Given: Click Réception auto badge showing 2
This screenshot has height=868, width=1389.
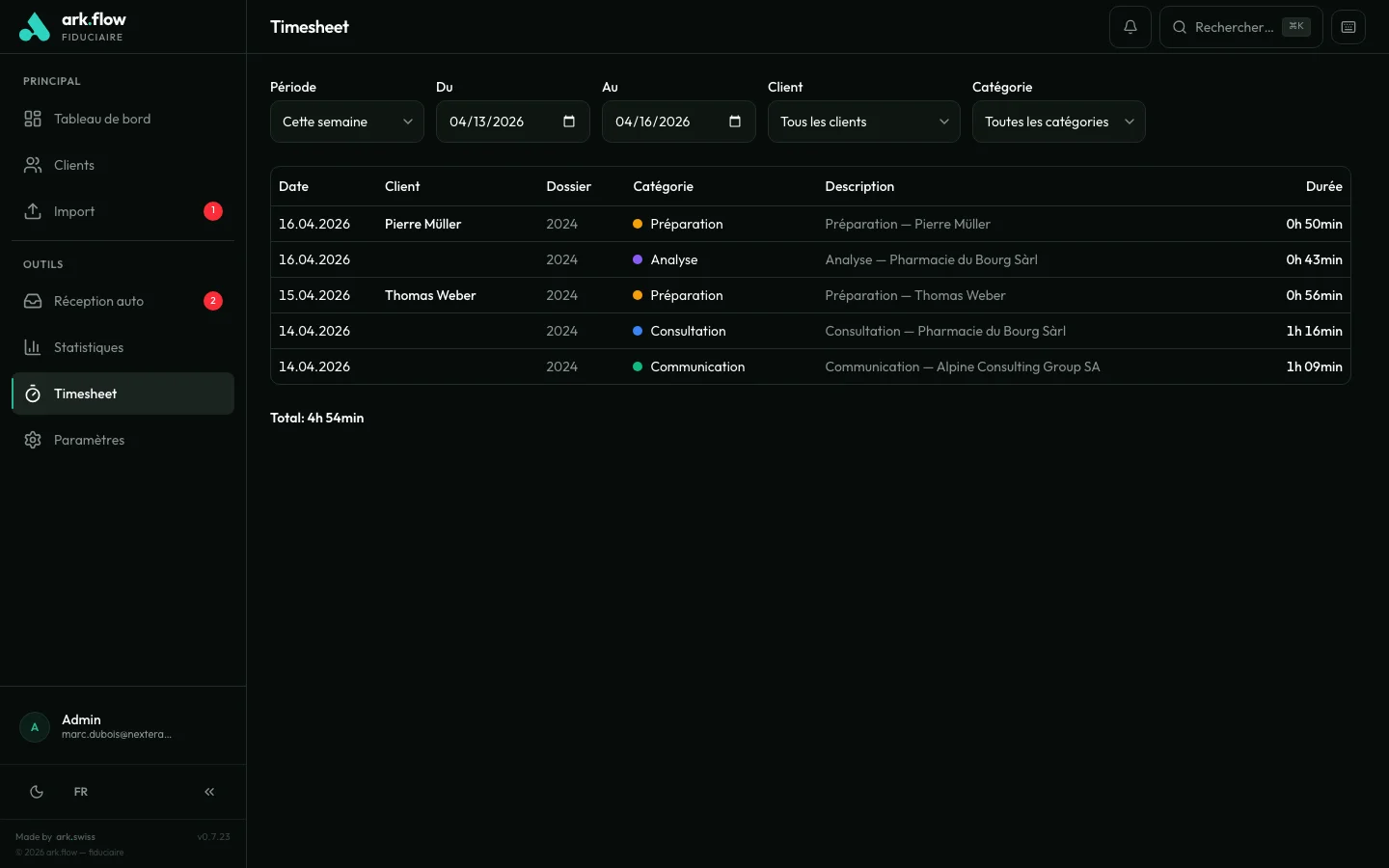Looking at the screenshot, I should tap(213, 301).
